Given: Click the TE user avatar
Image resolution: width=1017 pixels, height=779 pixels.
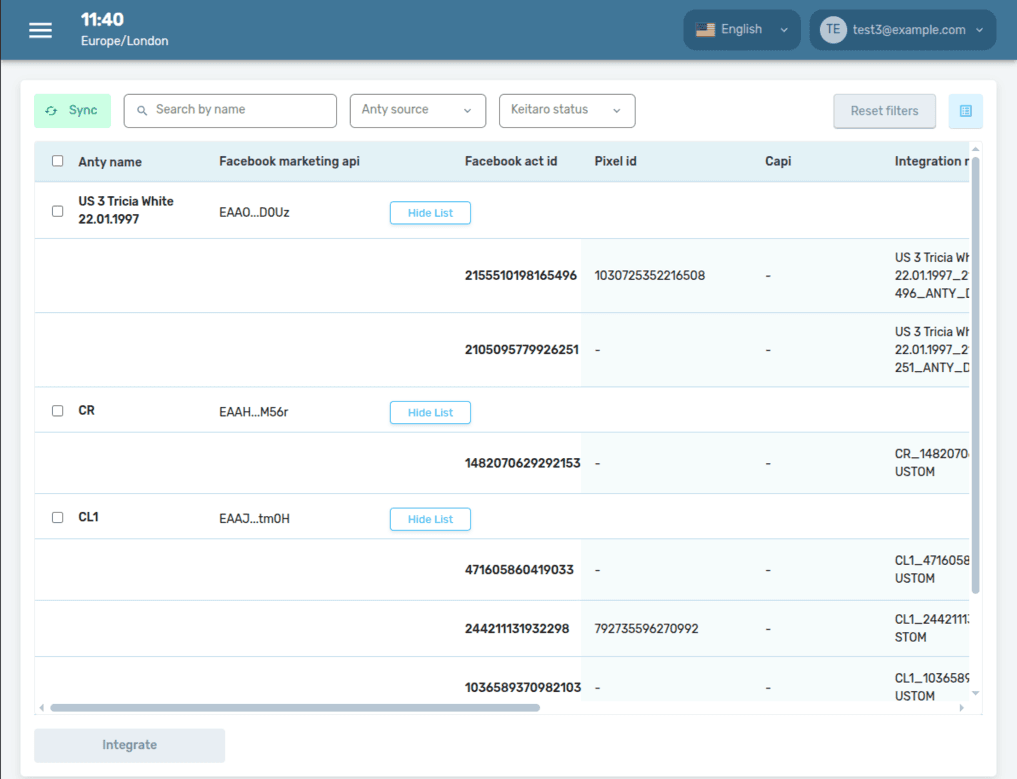Looking at the screenshot, I should click(x=833, y=29).
